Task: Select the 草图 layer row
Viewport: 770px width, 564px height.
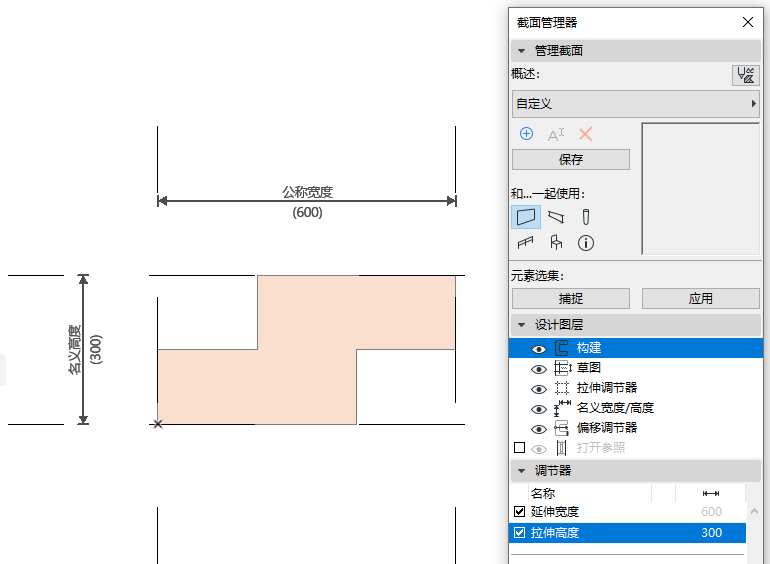Action: pyautogui.click(x=635, y=368)
